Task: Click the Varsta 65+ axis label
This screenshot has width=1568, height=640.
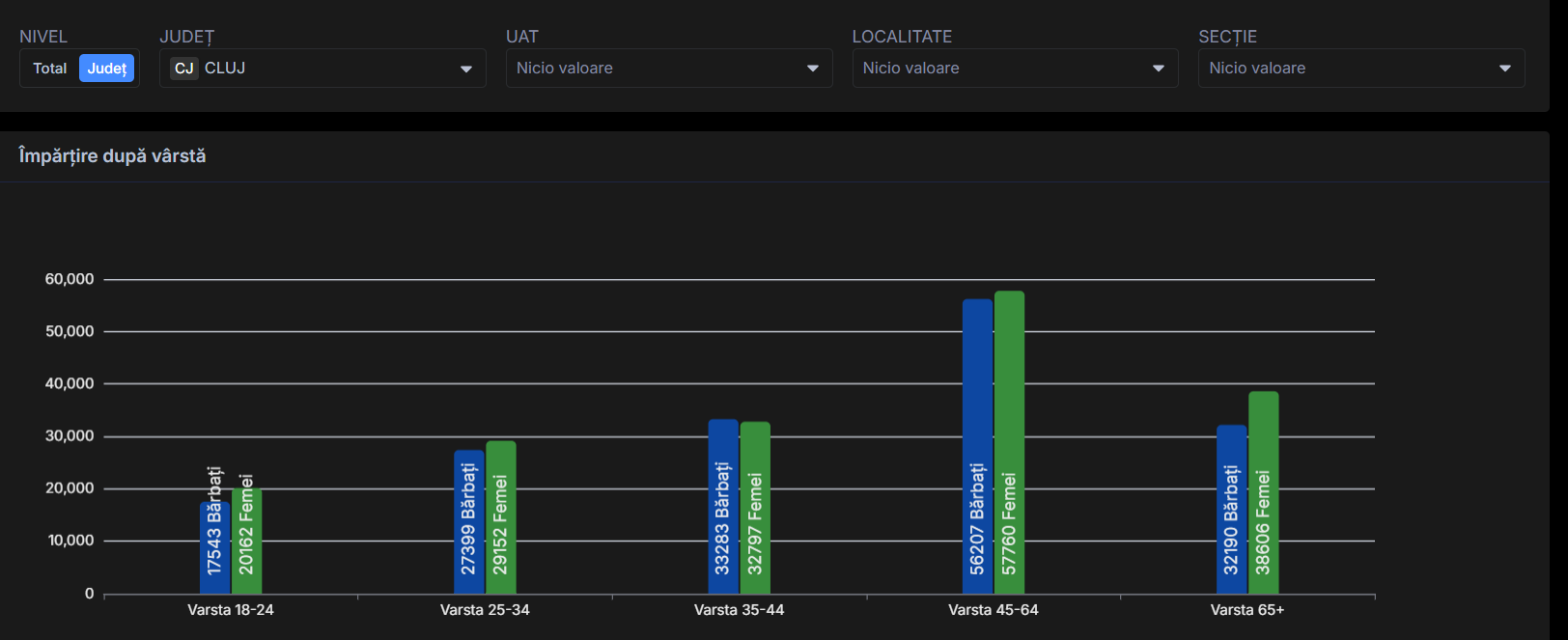Action: pyautogui.click(x=1247, y=610)
